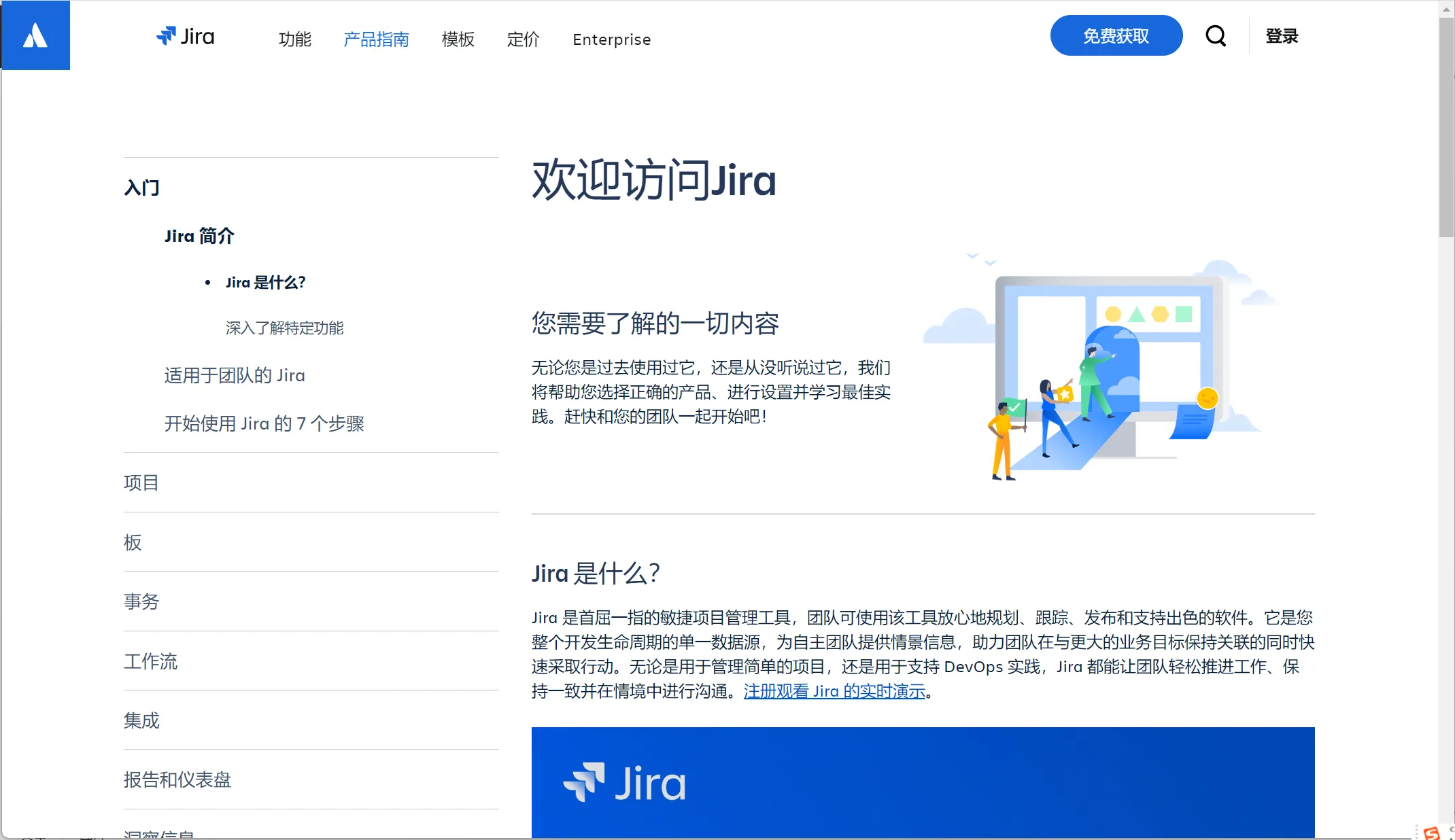Click 注册观看 Jira 的实时演示 link
1455x840 pixels.
pos(834,691)
